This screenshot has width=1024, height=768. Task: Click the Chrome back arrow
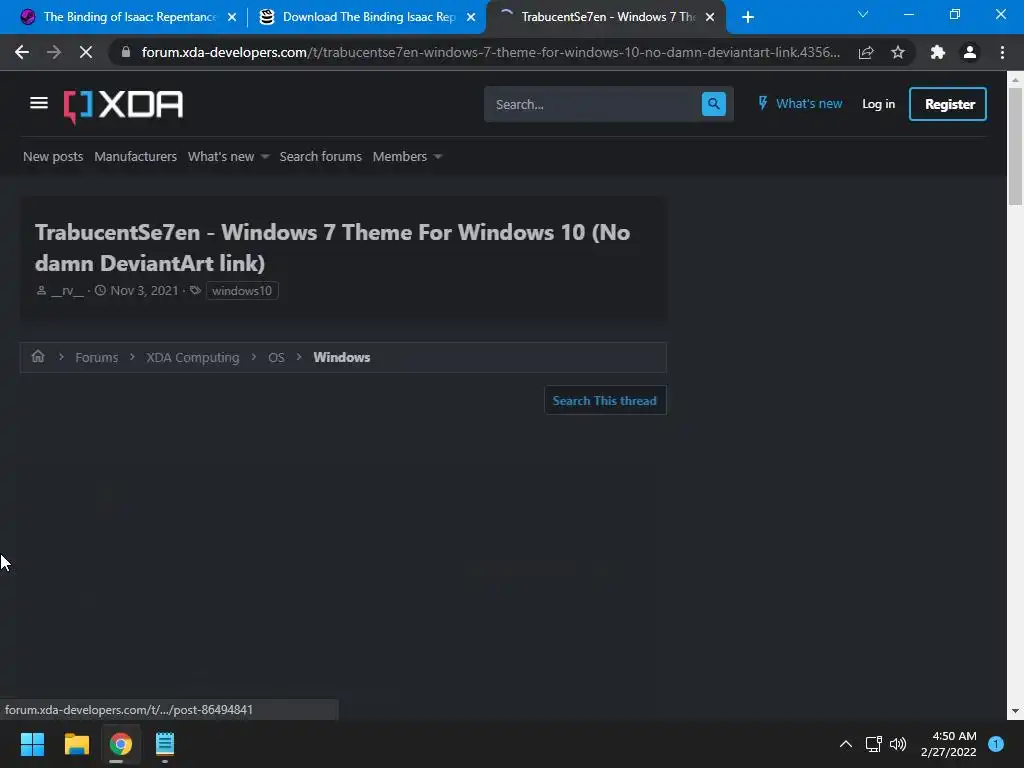point(22,52)
